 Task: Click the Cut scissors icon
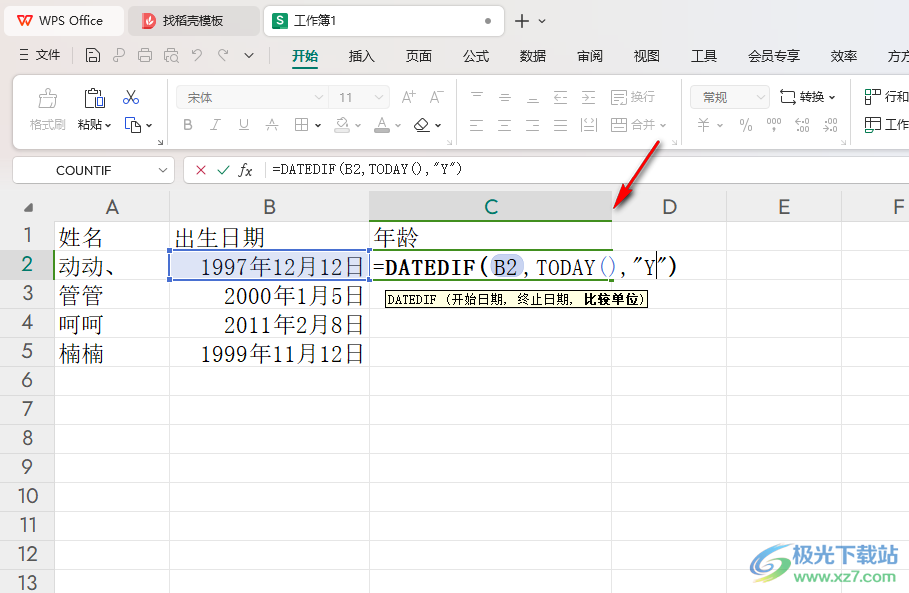[x=131, y=97]
